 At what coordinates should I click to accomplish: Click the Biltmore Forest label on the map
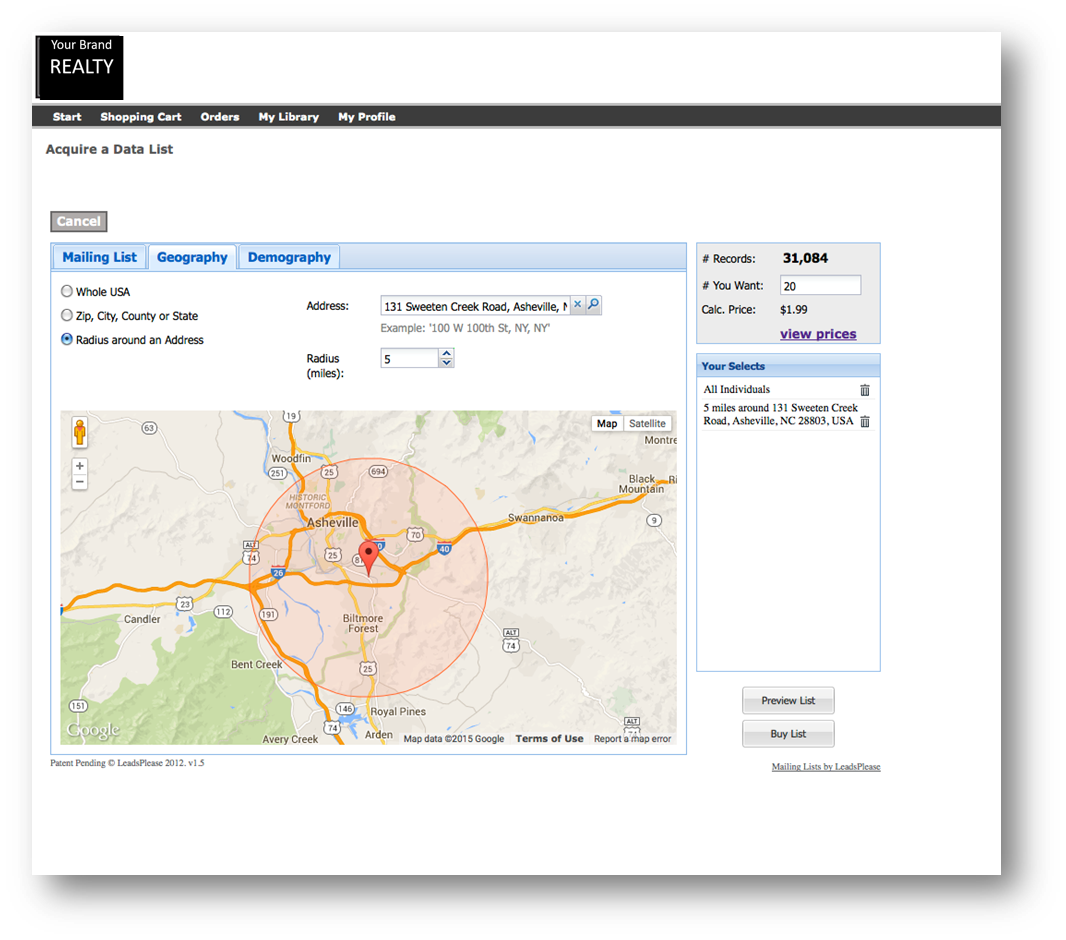tap(363, 623)
